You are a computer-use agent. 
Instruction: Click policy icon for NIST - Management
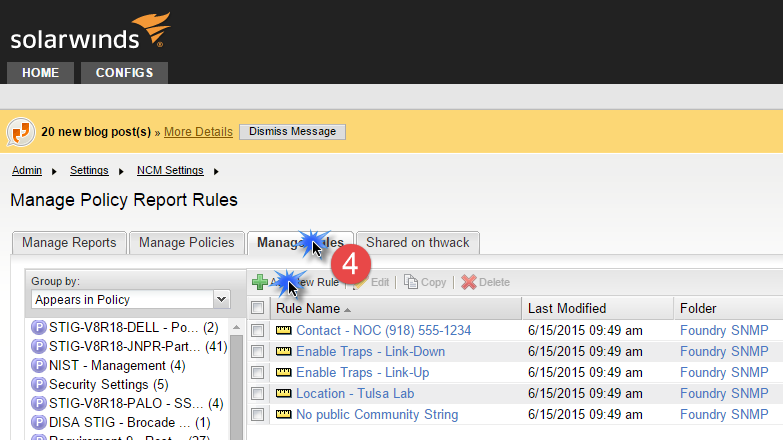tap(38, 366)
